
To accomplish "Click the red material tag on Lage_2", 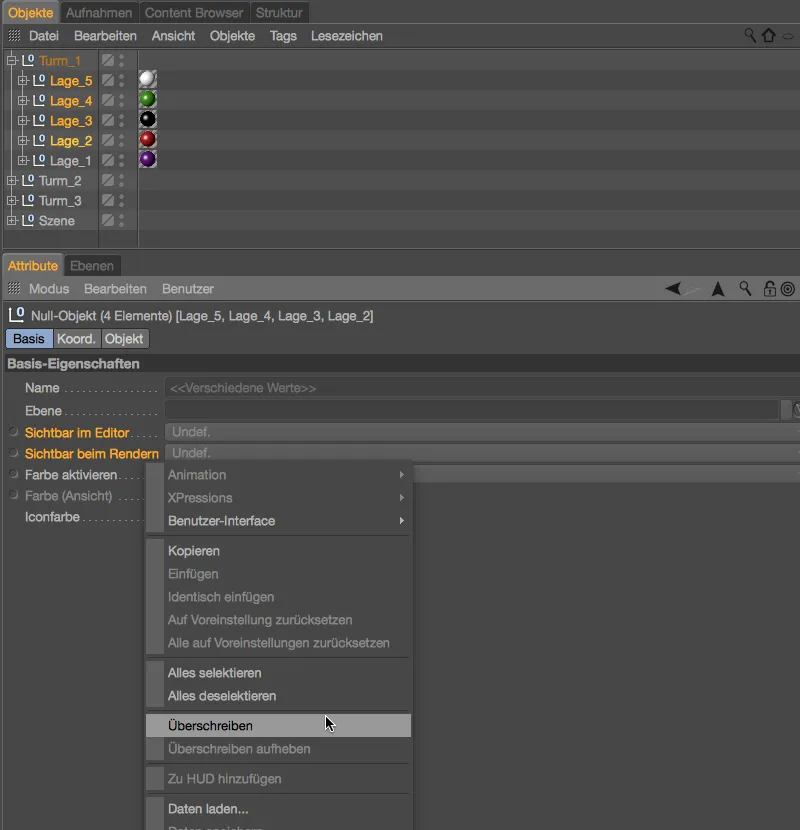I will [148, 140].
